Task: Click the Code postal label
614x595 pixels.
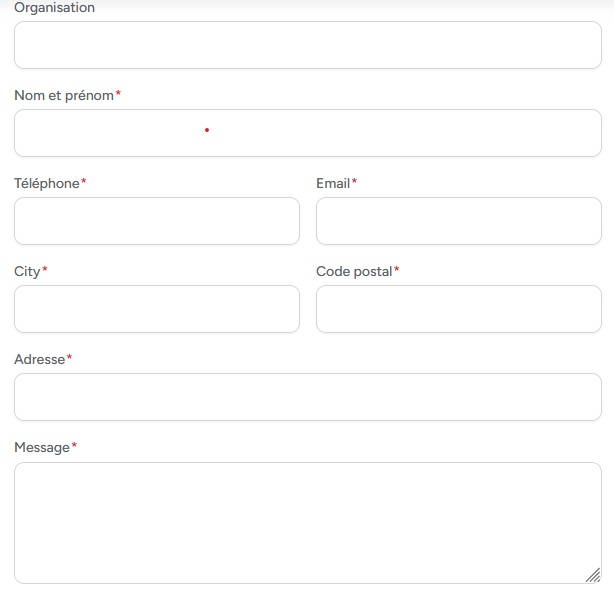Action: click(354, 271)
